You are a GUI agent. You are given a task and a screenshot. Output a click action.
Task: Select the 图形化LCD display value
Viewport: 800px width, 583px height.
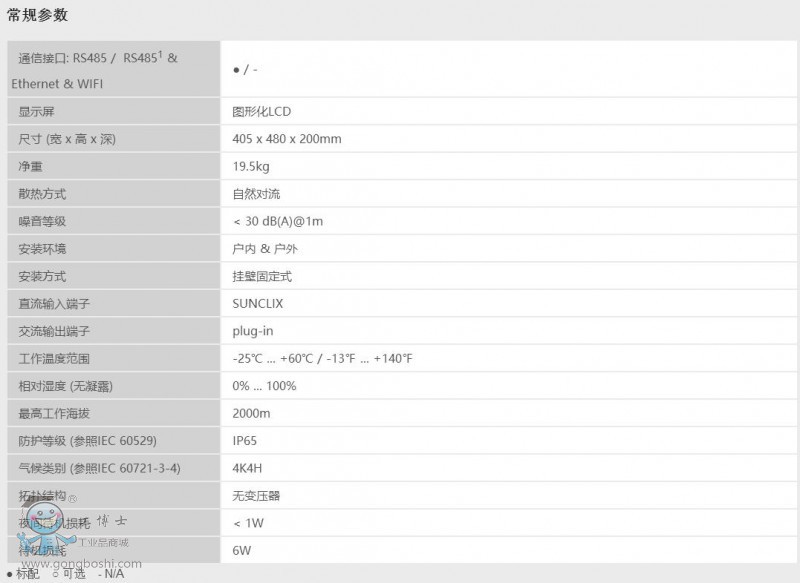(x=262, y=111)
